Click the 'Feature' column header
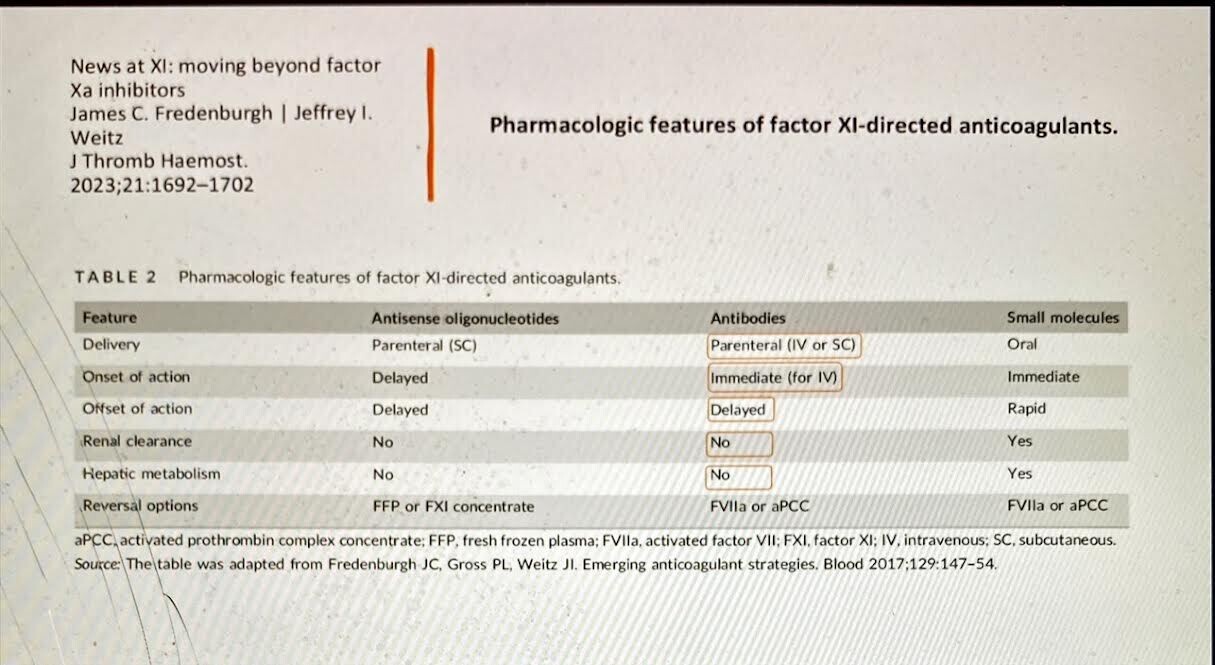 click(110, 318)
